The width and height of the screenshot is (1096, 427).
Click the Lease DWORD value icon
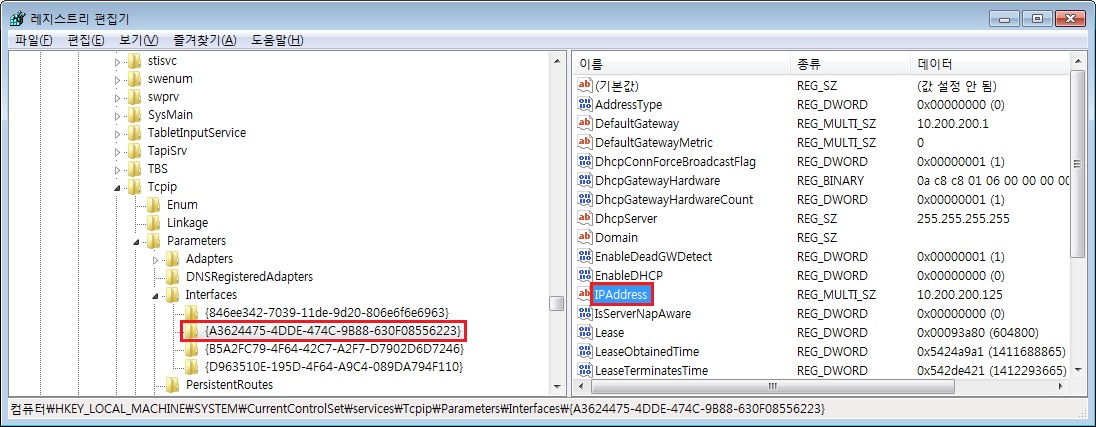pyautogui.click(x=584, y=332)
